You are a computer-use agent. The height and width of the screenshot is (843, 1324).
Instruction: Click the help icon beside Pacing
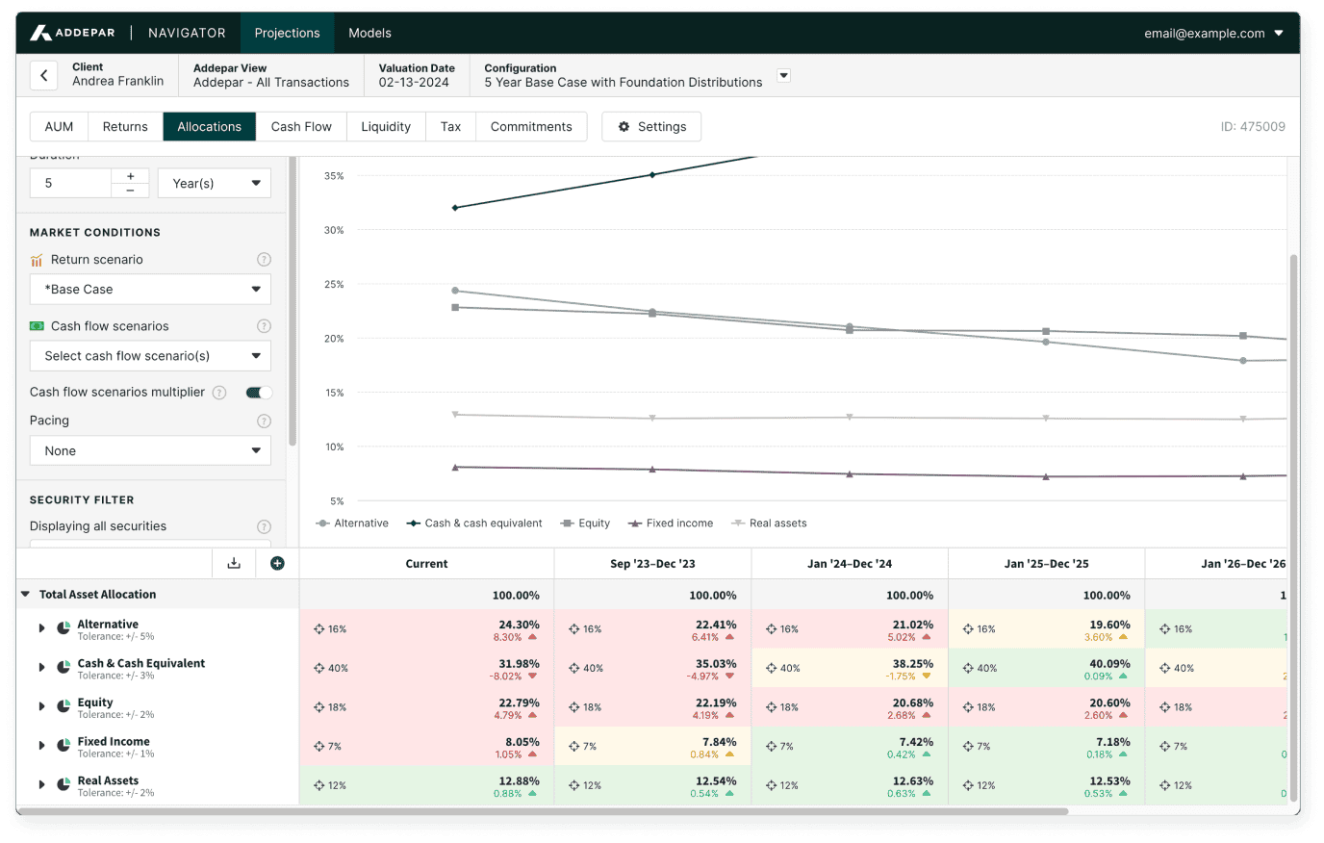point(264,421)
